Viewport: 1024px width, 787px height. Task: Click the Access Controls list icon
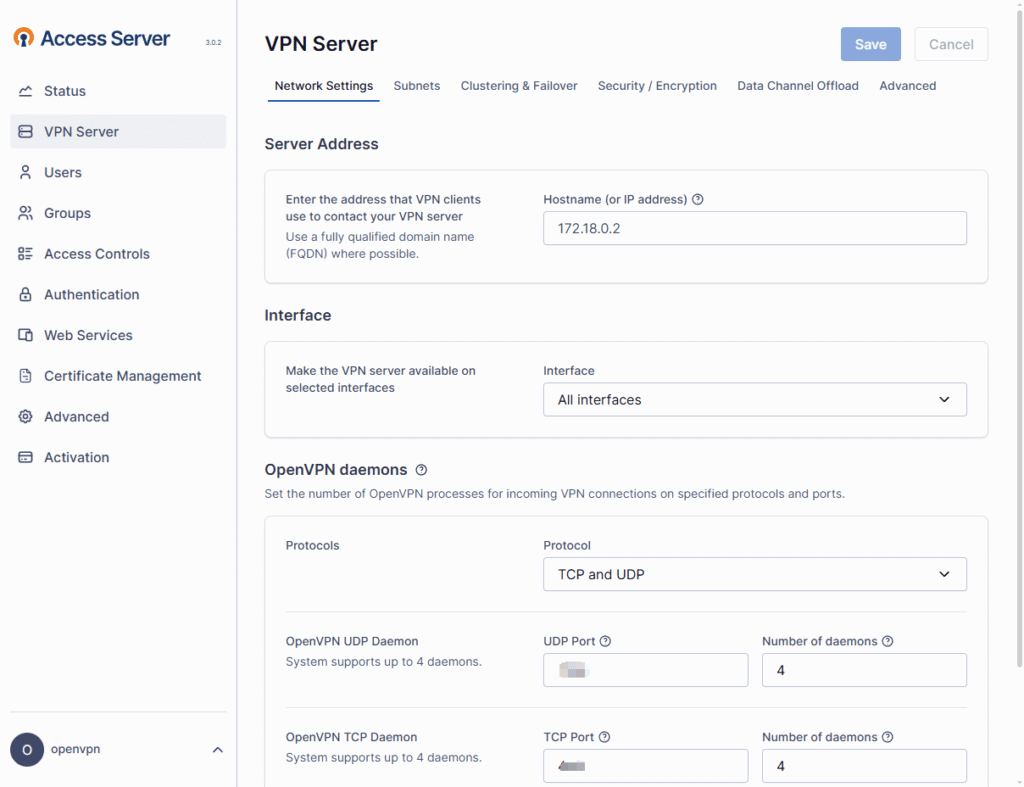tap(26, 254)
